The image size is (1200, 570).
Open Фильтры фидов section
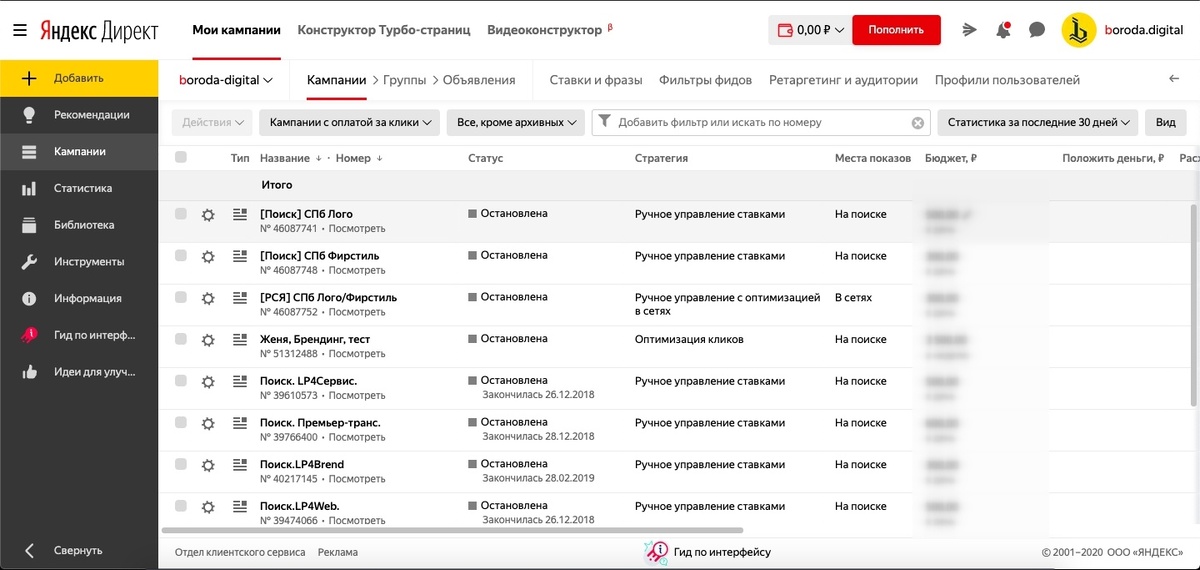coord(706,80)
